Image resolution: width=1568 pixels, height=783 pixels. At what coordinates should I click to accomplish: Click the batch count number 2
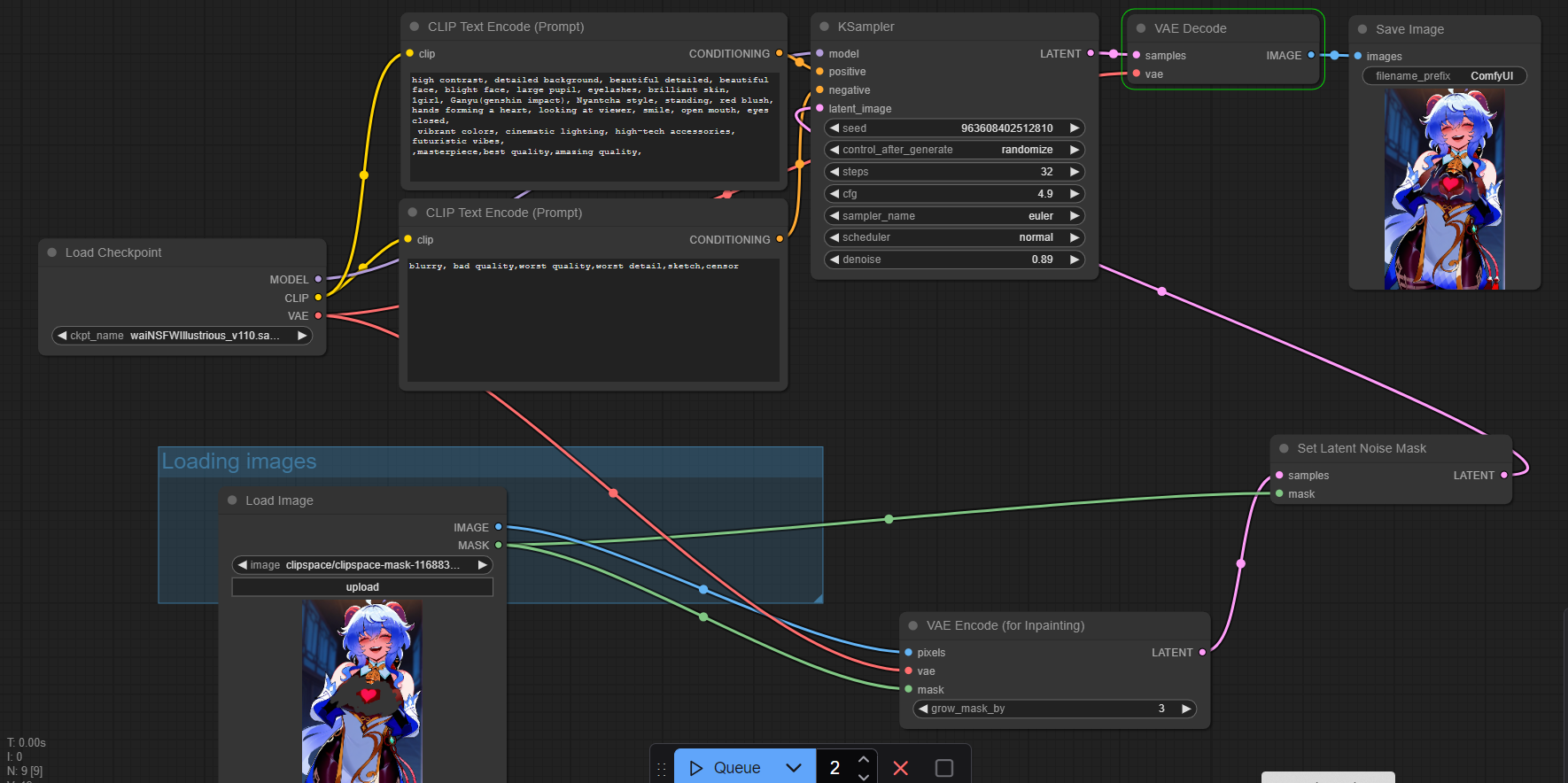[834, 768]
